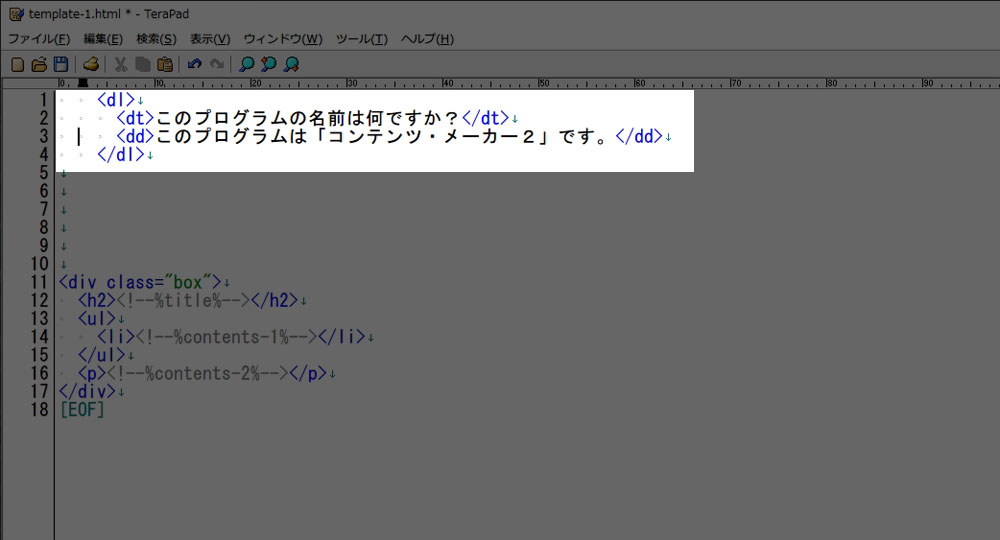
Task: Click the <div class="box"> line
Action: pos(140,282)
